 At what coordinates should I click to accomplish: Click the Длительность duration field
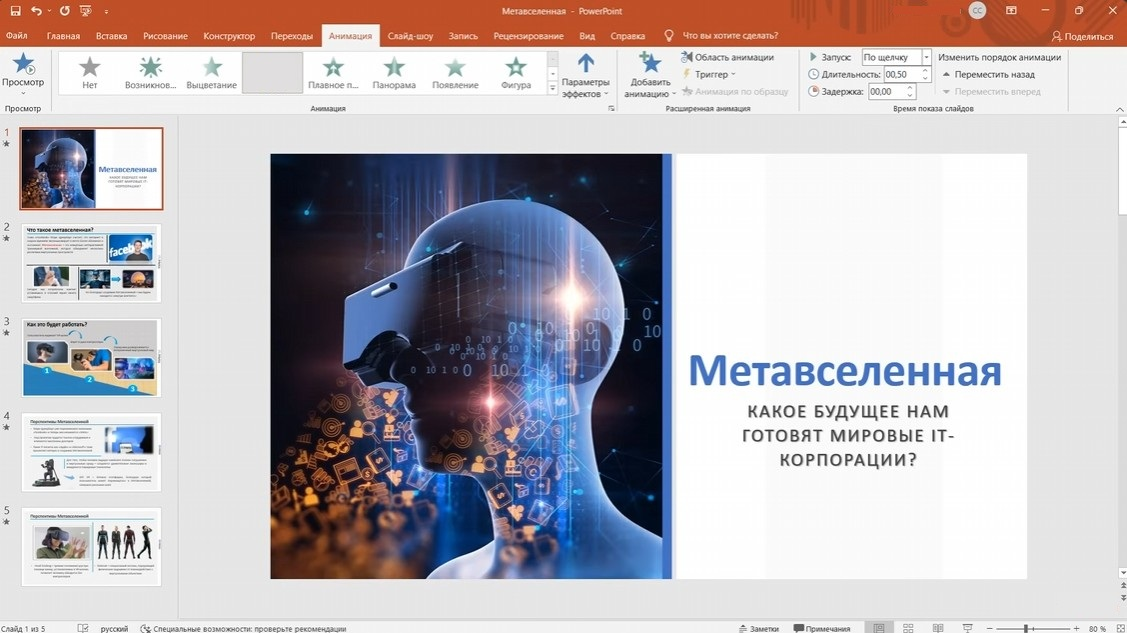coord(901,74)
